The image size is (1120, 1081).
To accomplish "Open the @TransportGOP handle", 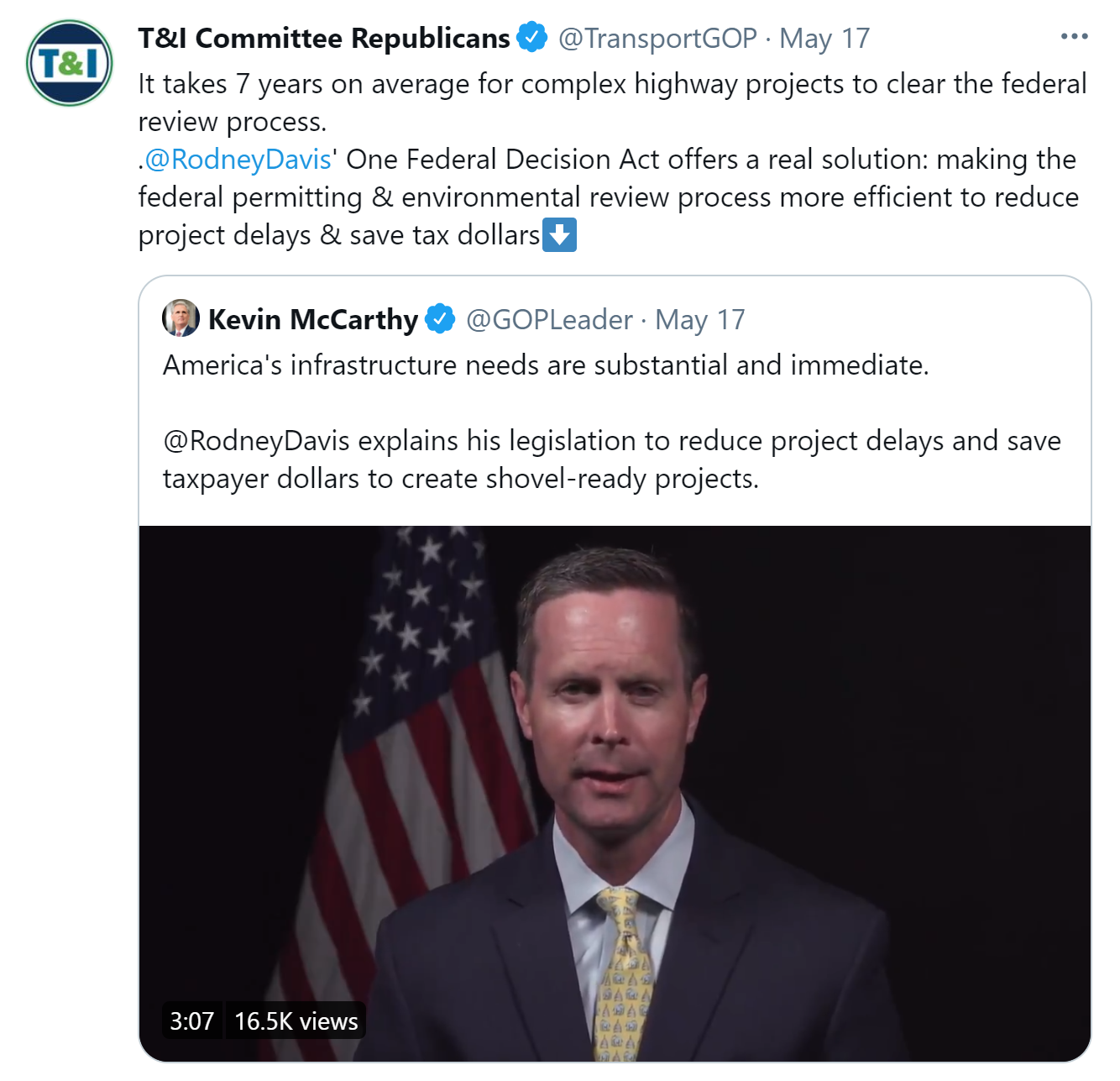I will pos(657,39).
